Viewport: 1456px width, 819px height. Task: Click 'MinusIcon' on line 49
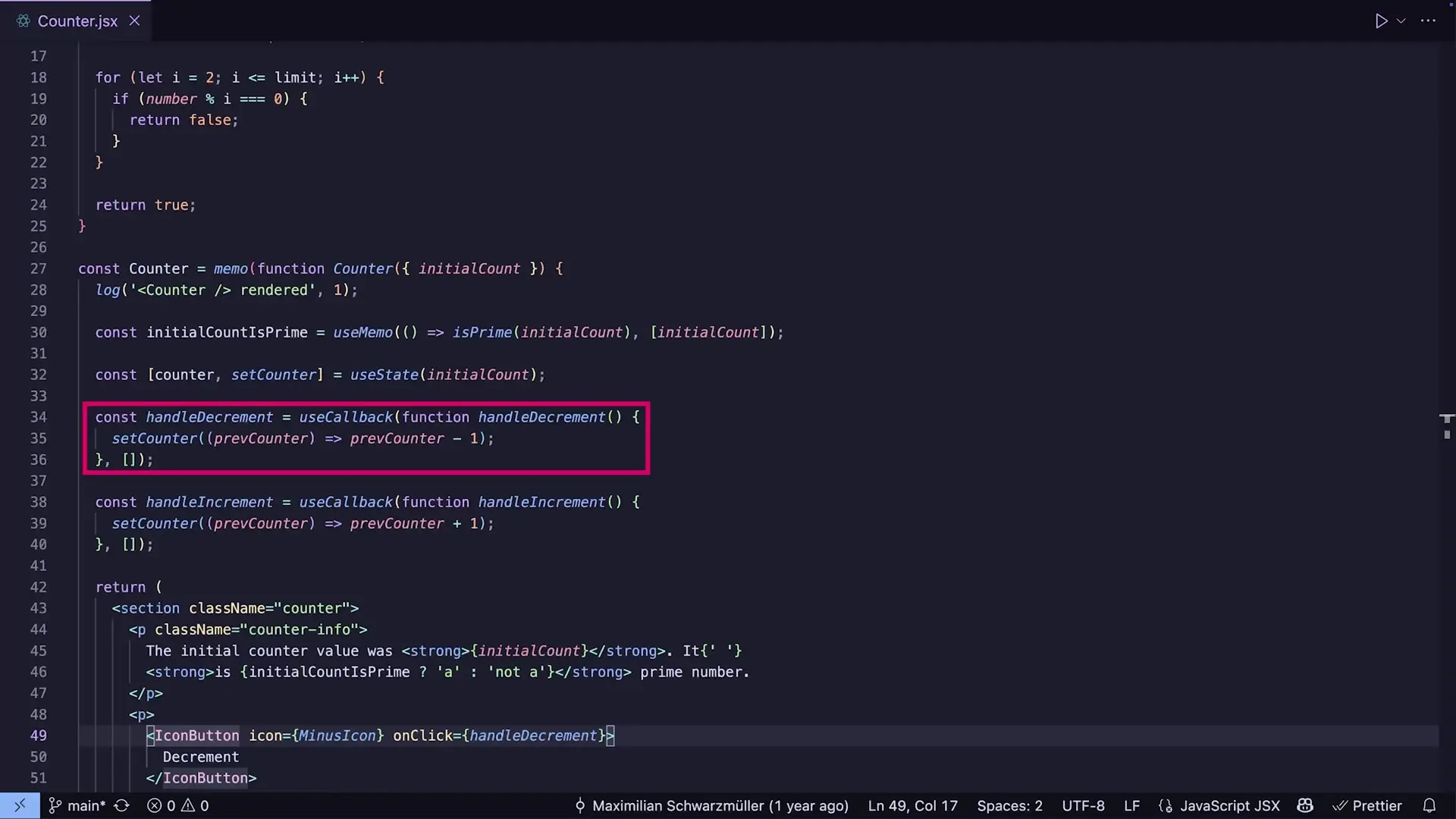coord(337,736)
